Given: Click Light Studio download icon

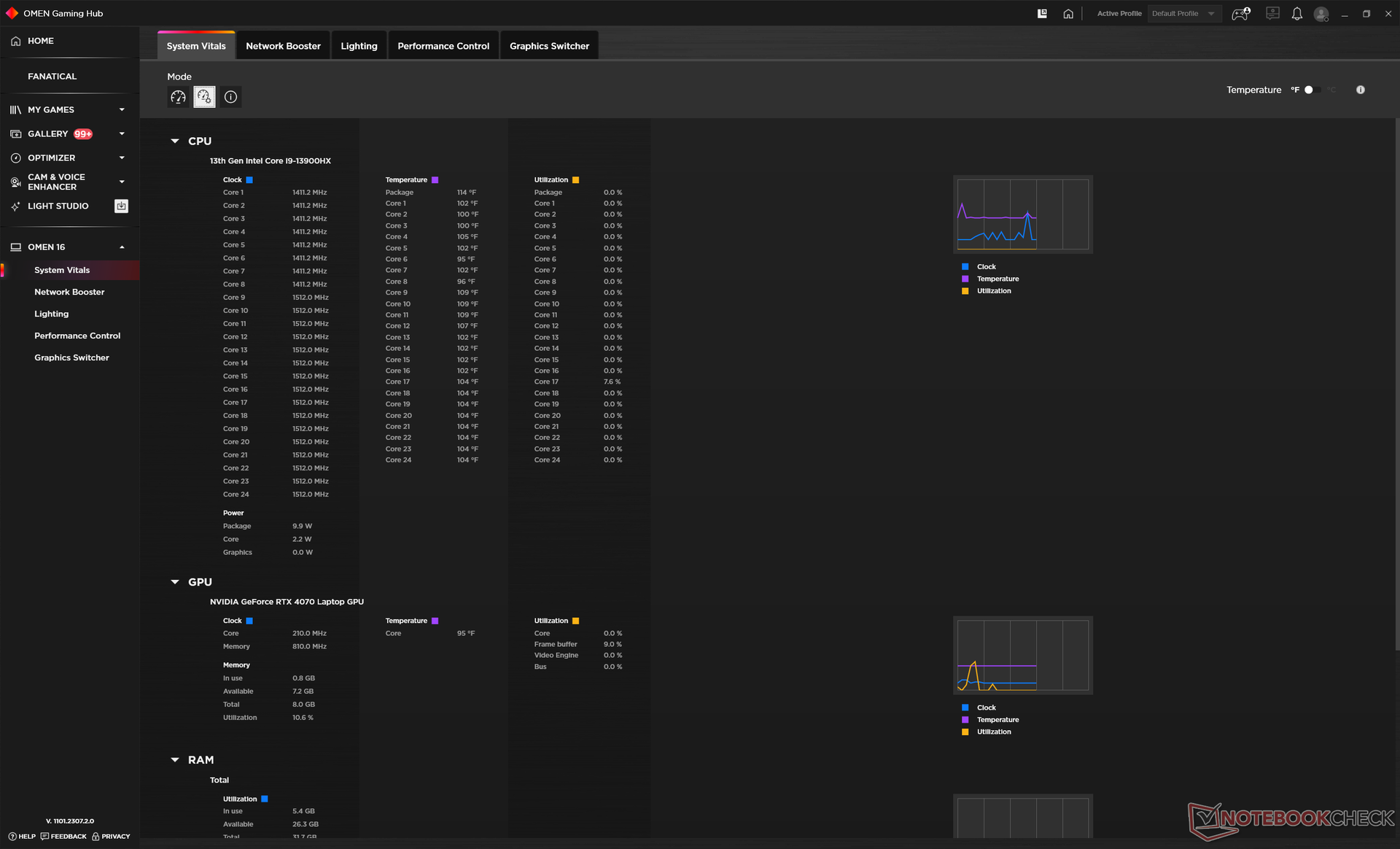Looking at the screenshot, I should point(121,206).
